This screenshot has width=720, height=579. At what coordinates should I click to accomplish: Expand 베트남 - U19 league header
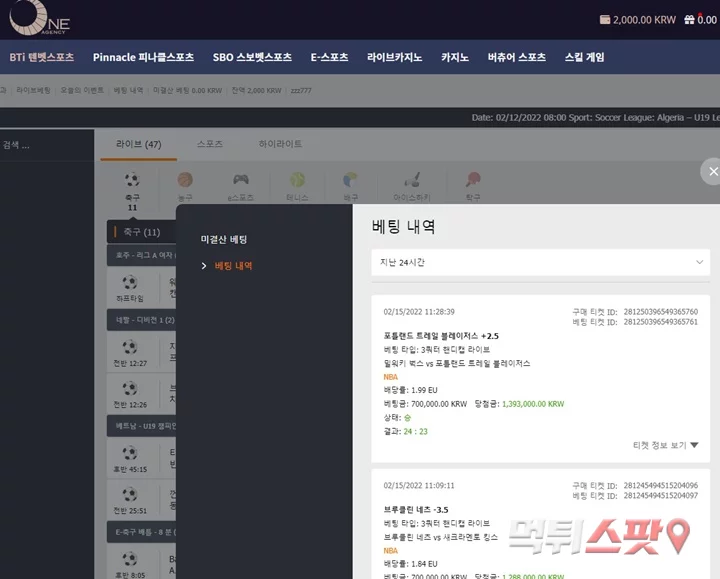click(x=141, y=426)
